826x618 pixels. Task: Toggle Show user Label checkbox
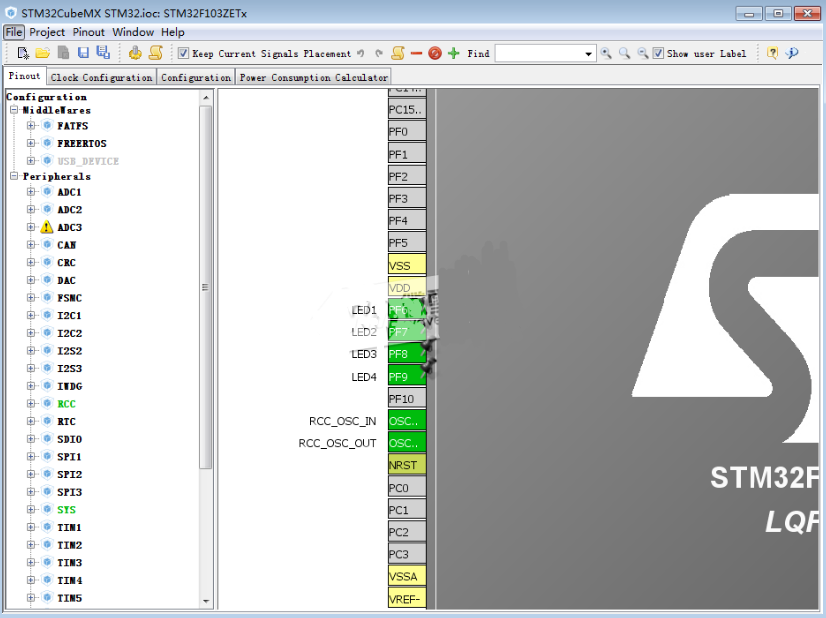[x=658, y=53]
